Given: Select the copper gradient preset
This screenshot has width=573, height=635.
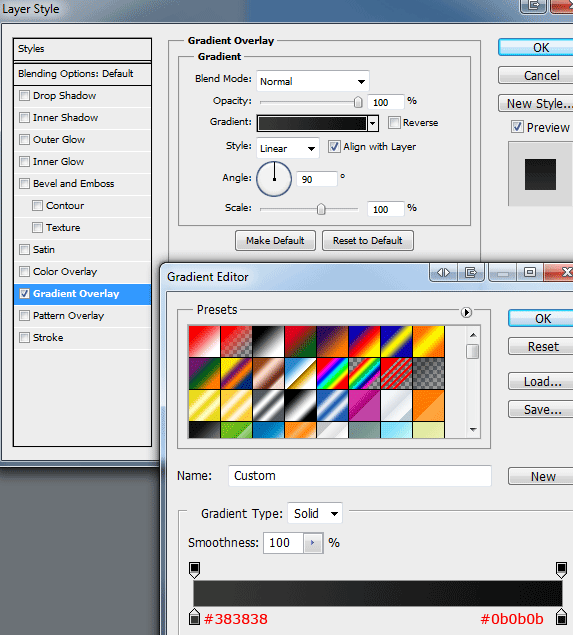Looking at the screenshot, I should coord(268,373).
